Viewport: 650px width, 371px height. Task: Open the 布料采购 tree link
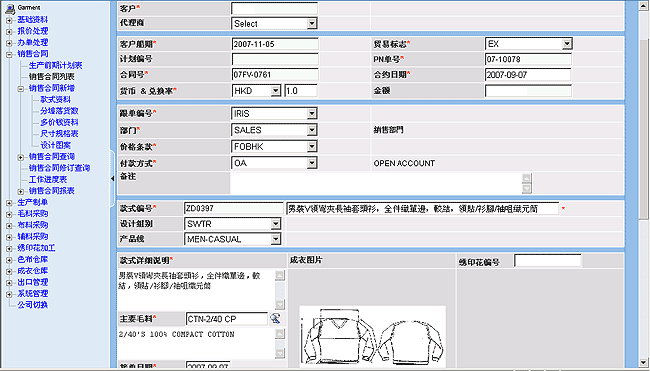click(x=33, y=225)
